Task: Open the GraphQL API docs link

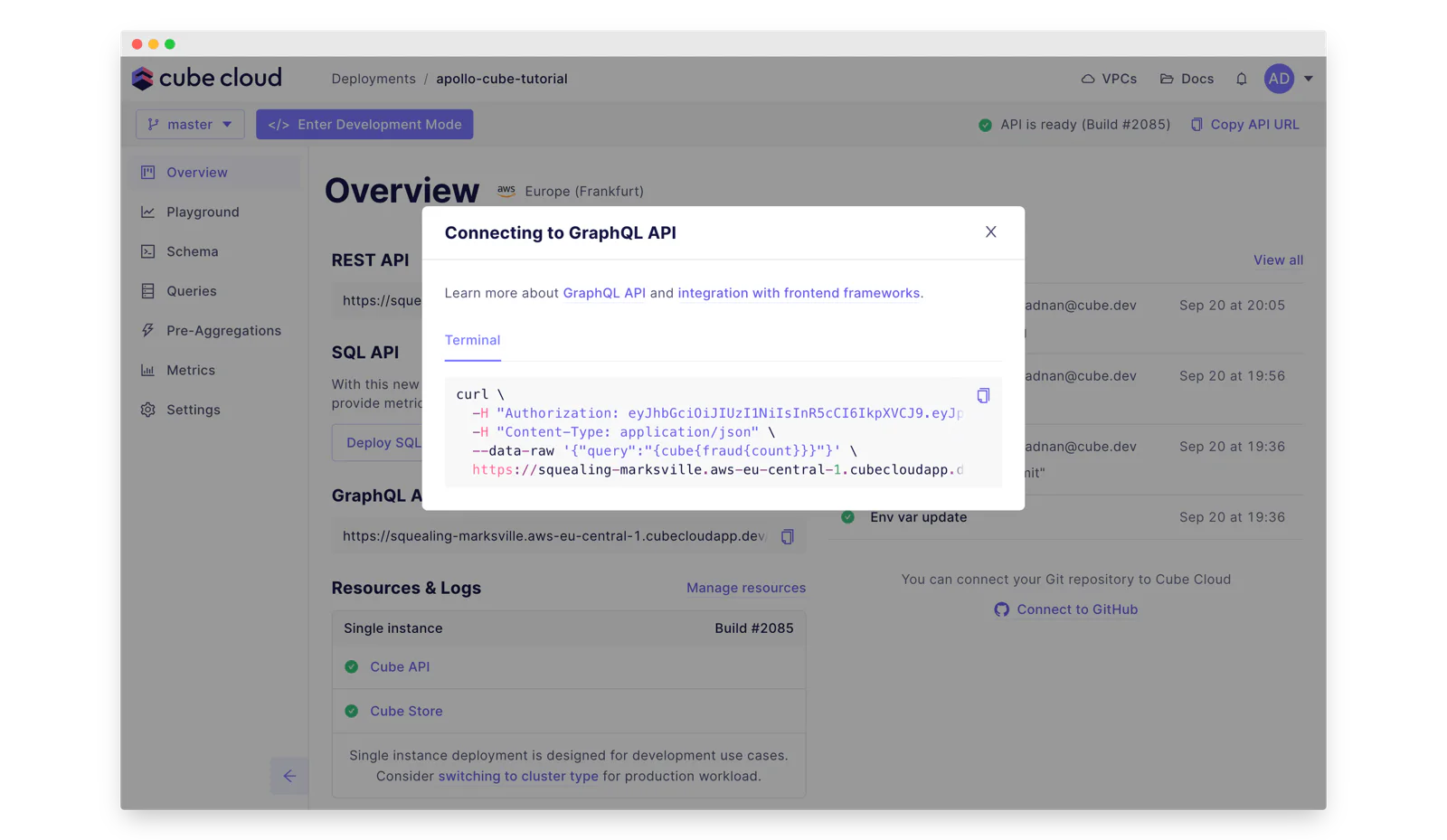Action: pyautogui.click(x=604, y=293)
